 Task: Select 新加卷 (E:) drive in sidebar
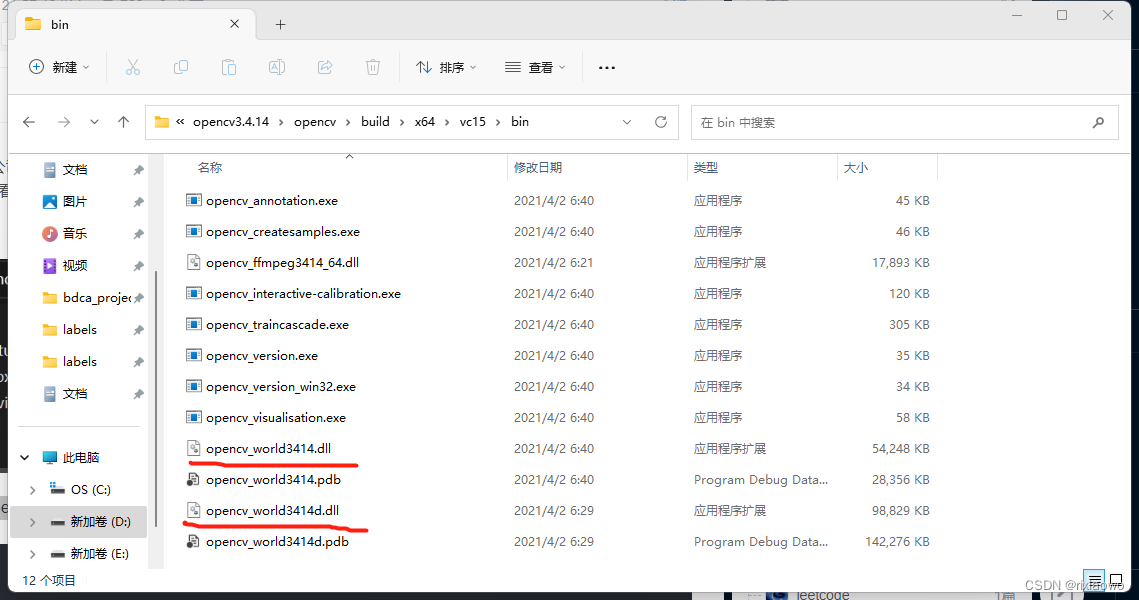(100, 554)
